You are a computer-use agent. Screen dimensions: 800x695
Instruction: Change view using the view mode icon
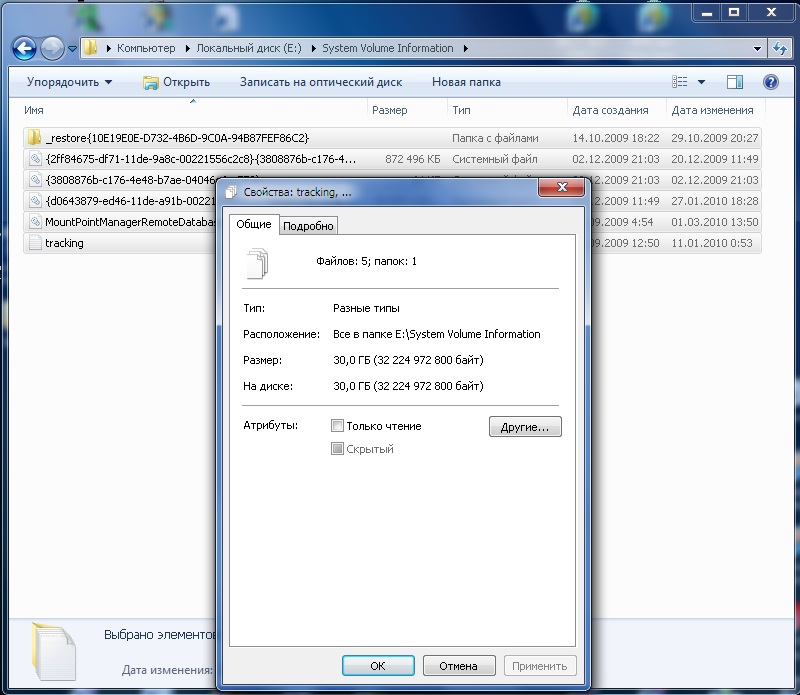click(x=680, y=82)
